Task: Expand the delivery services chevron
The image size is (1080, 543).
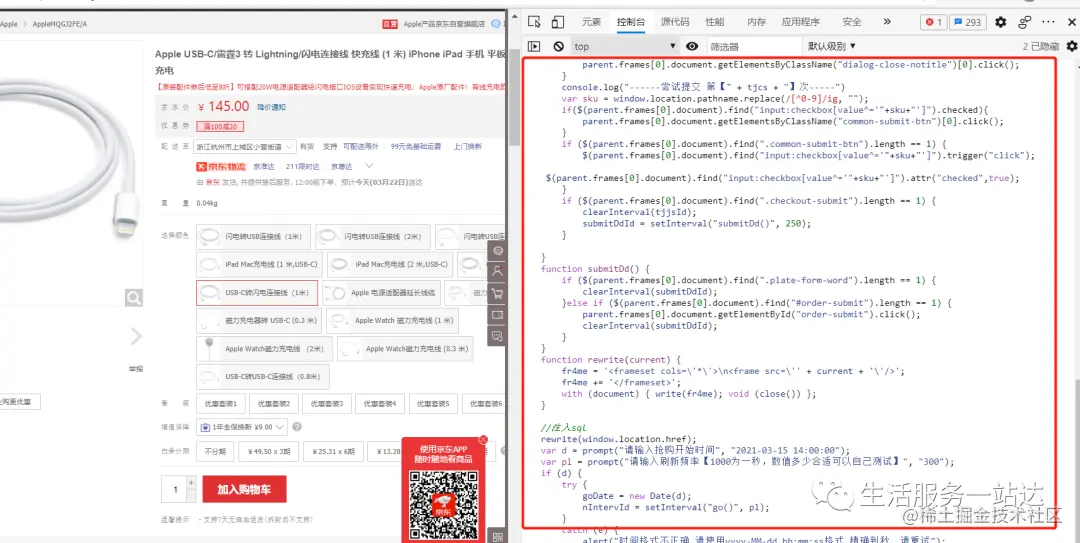Action: click(368, 167)
